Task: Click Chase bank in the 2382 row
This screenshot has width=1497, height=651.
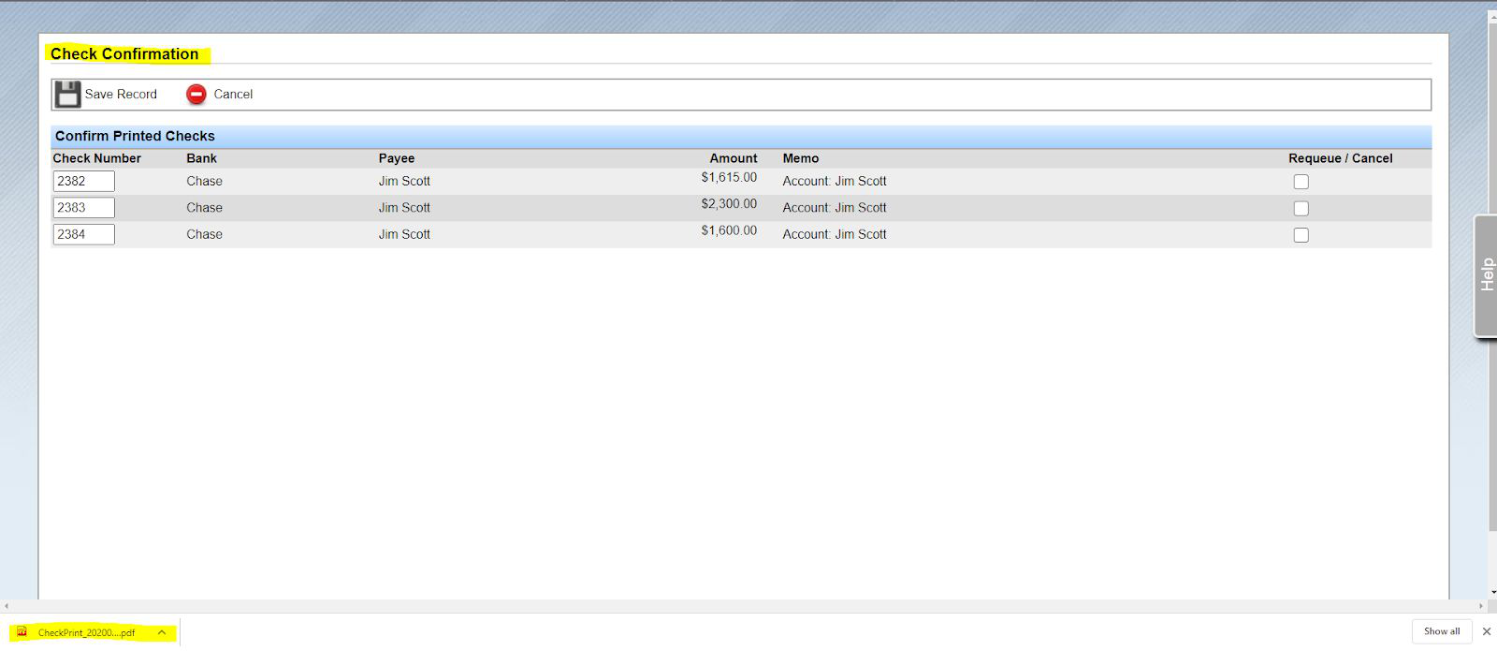Action: pos(204,181)
